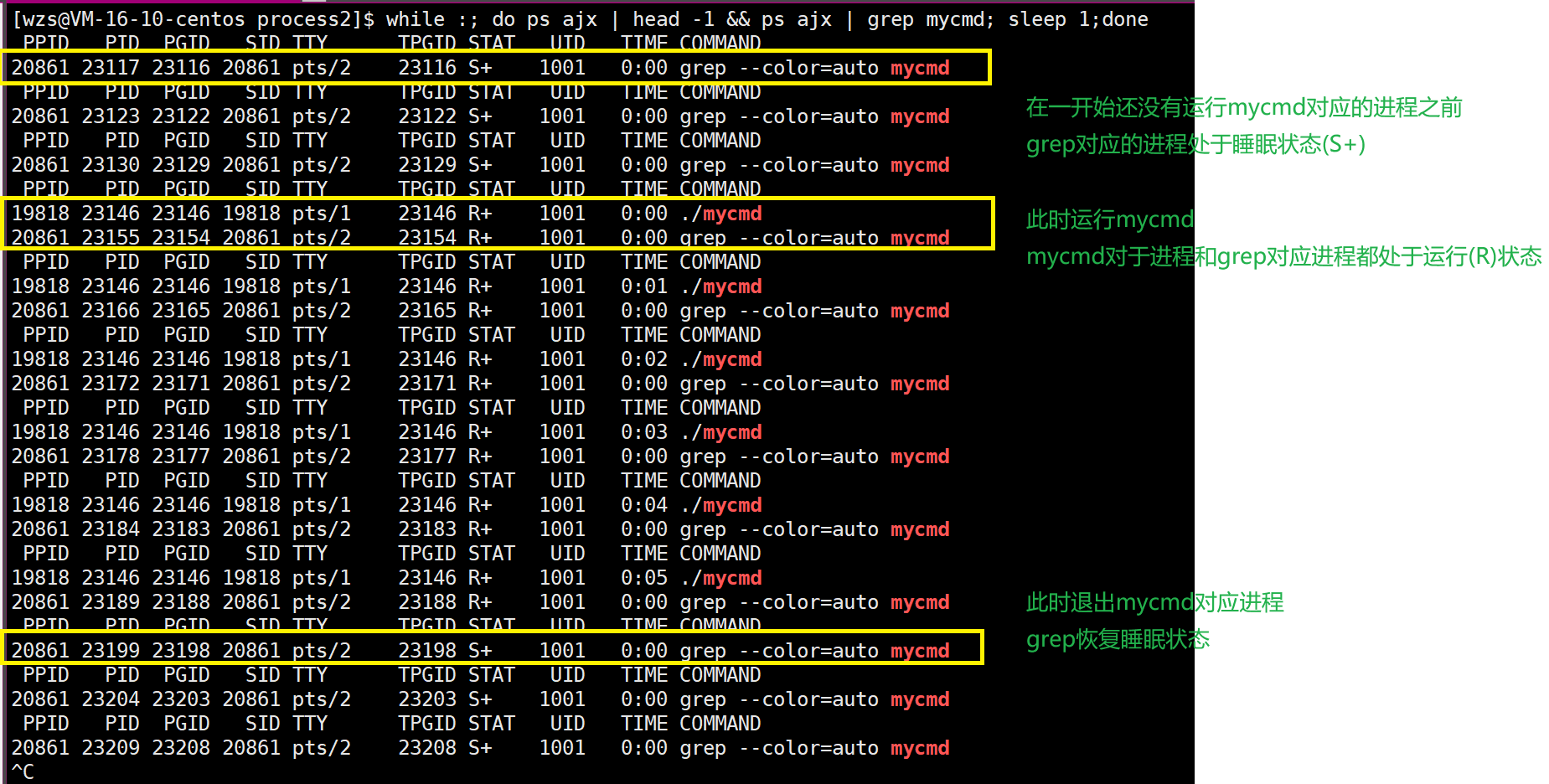The height and width of the screenshot is (784, 1549).
Task: Click TPGID 23208 before S+ in last row
Action: pos(427,748)
